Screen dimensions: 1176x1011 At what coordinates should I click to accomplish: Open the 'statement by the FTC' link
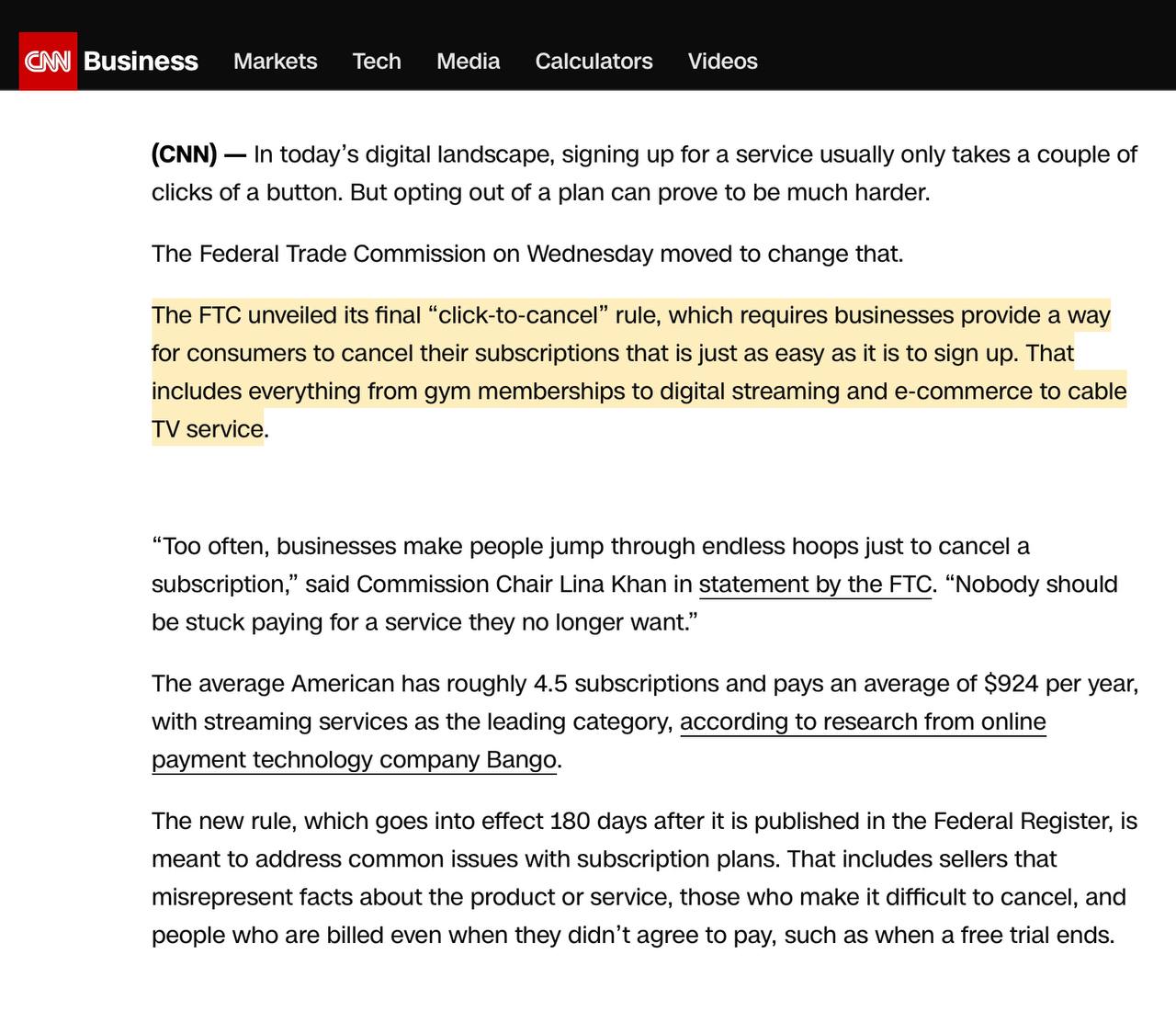(x=815, y=585)
